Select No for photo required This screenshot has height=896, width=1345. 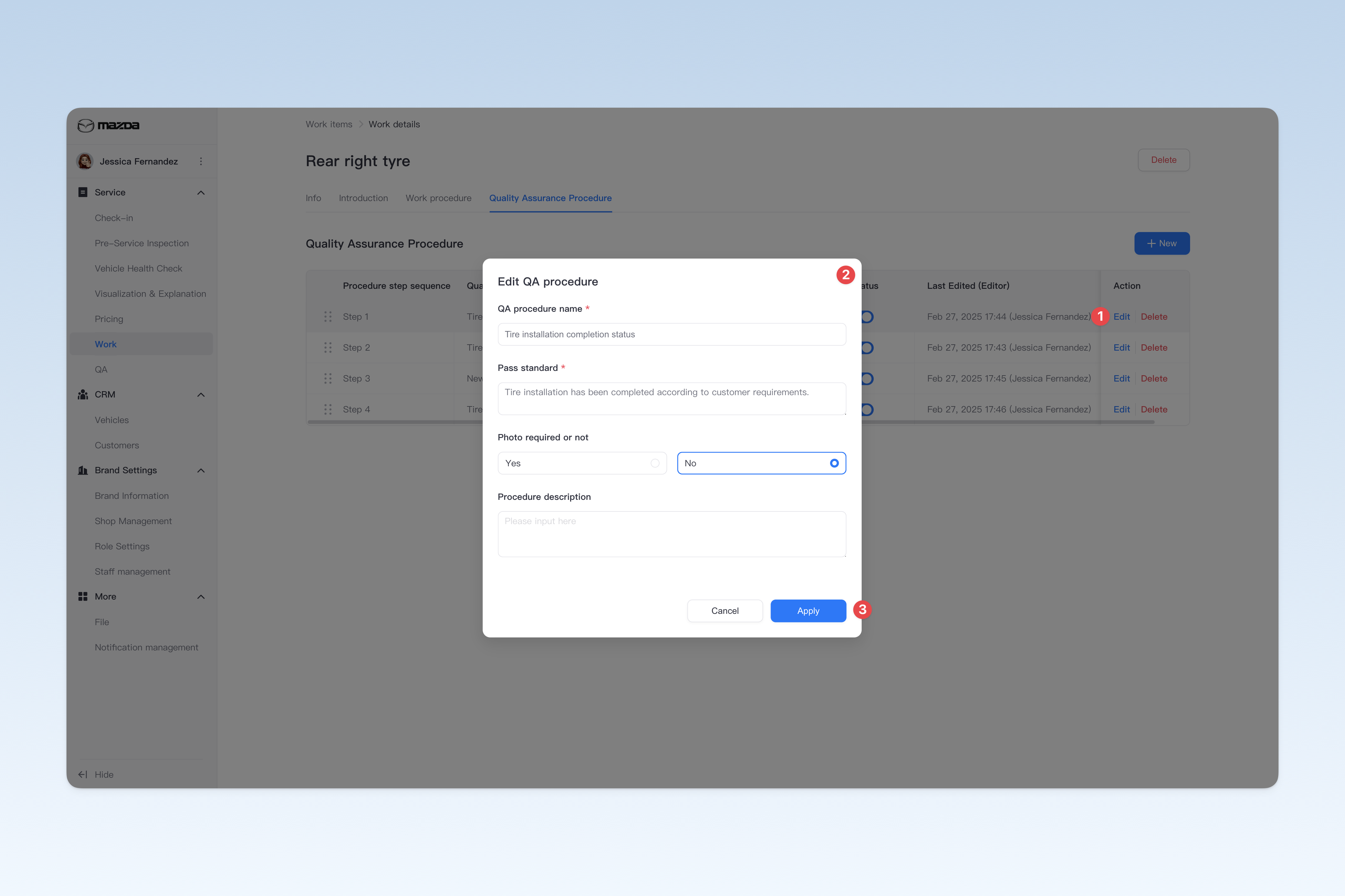coord(761,463)
